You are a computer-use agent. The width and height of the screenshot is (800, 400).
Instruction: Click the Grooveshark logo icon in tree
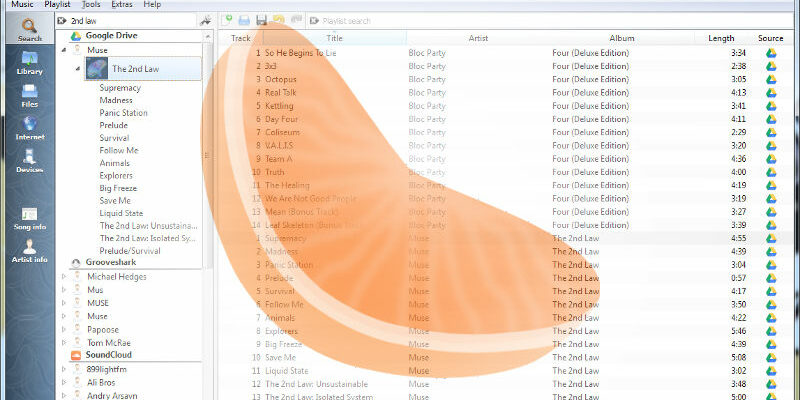tap(76, 263)
